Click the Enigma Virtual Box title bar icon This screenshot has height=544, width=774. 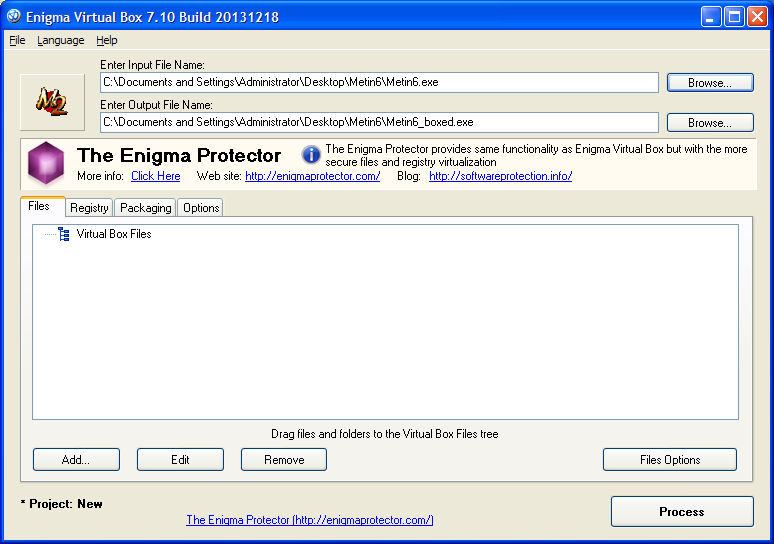pyautogui.click(x=13, y=16)
